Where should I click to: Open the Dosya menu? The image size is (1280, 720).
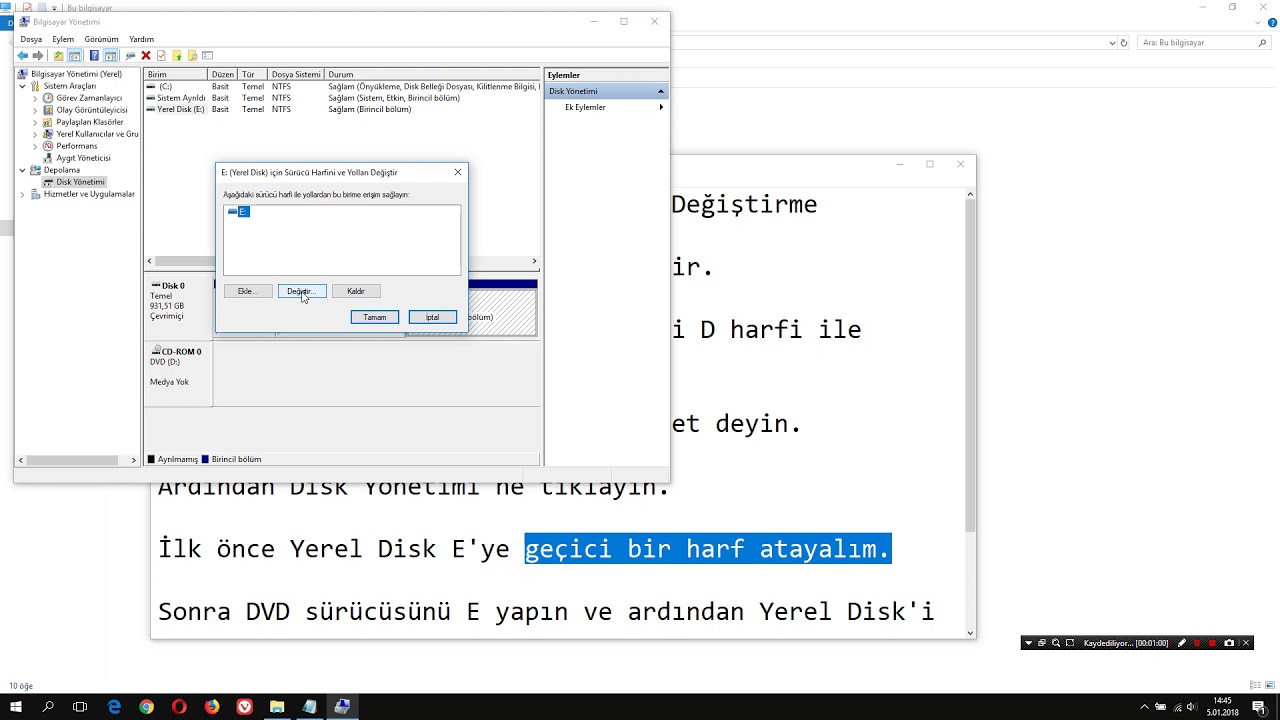pyautogui.click(x=31, y=39)
